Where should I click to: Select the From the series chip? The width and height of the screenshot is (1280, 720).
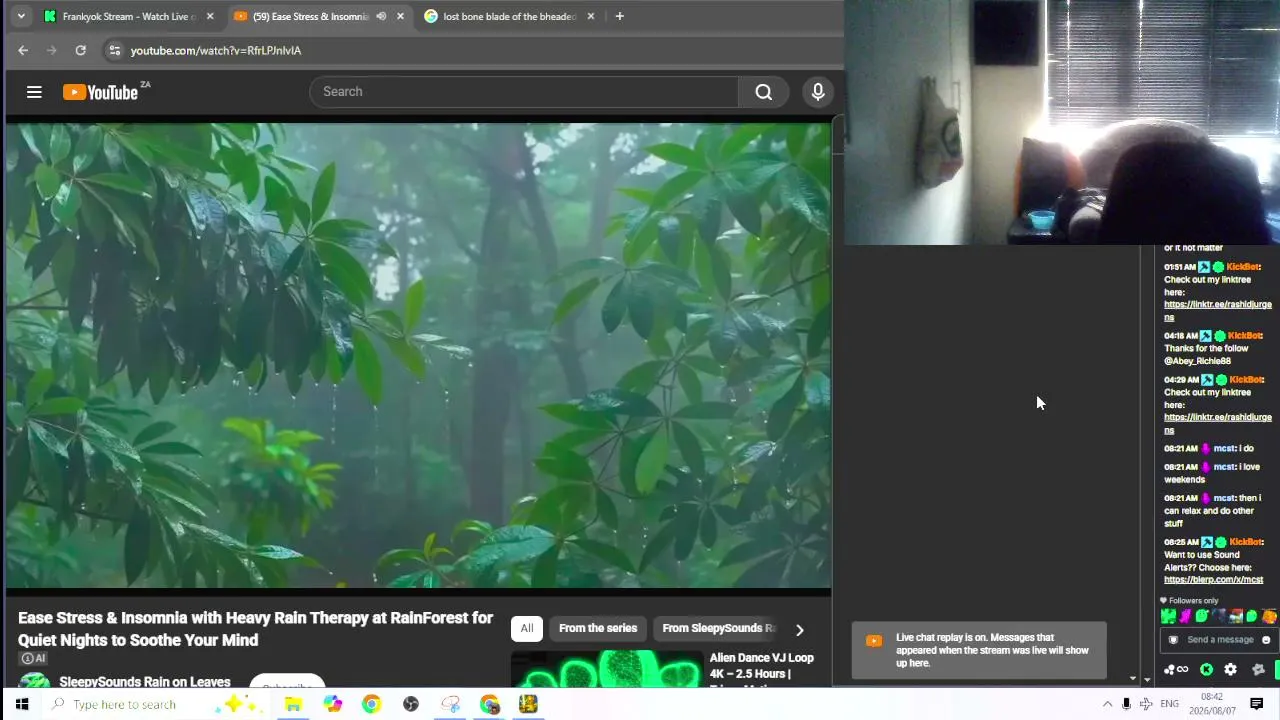click(x=598, y=628)
